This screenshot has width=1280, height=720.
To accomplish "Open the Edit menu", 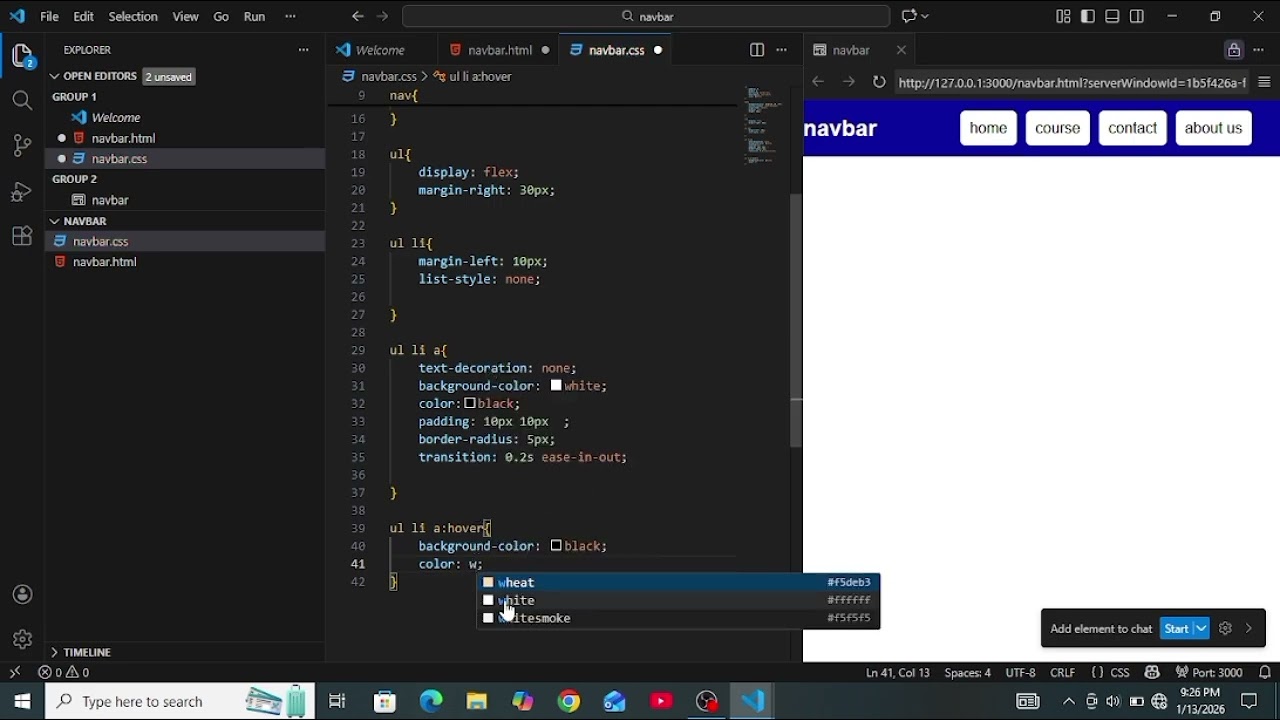I will pyautogui.click(x=84, y=16).
